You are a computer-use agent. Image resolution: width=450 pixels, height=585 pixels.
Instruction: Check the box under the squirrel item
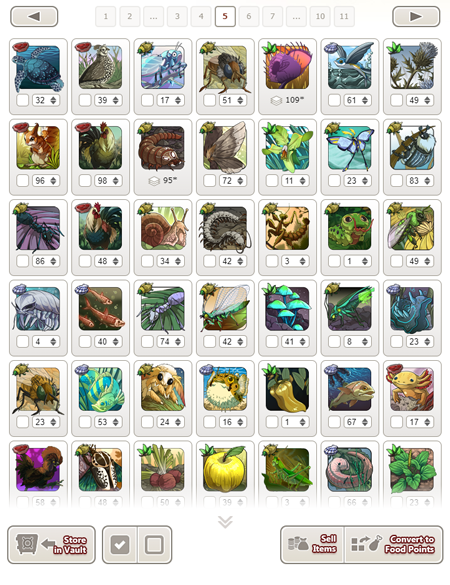point(23,181)
